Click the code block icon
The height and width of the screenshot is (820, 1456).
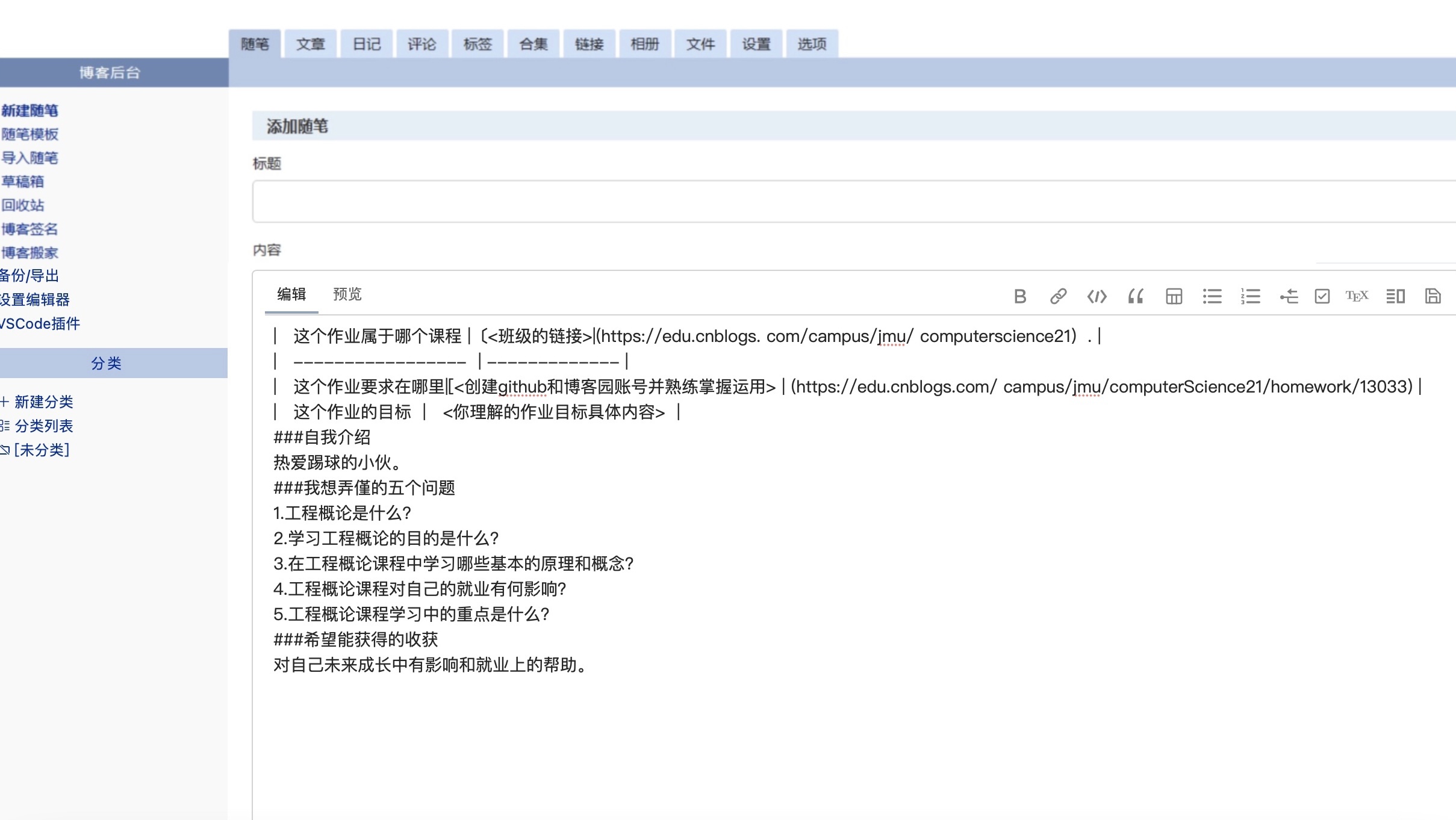click(x=1097, y=296)
